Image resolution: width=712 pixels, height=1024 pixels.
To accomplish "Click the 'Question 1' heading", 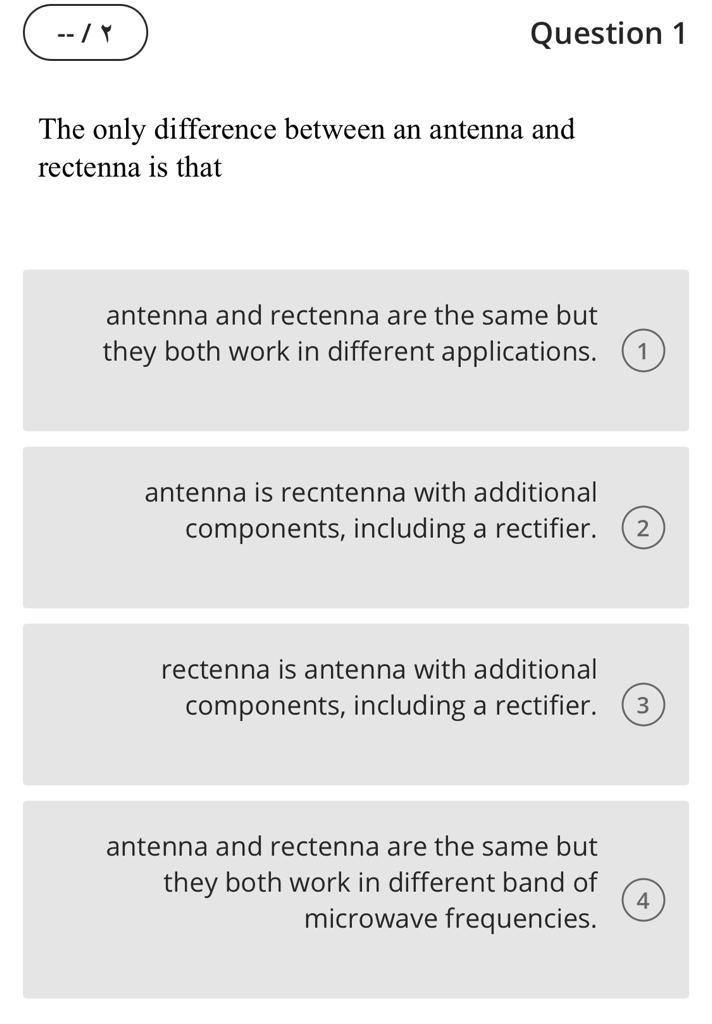I will click(x=608, y=32).
